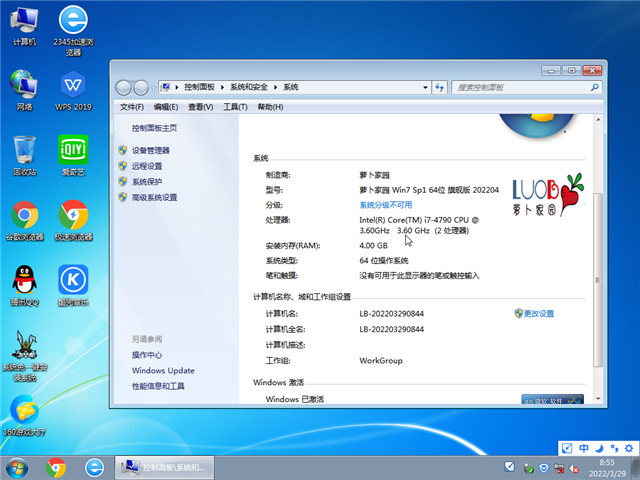The image size is (640, 480).
Task: Click the back navigation arrow
Action: tap(123, 87)
